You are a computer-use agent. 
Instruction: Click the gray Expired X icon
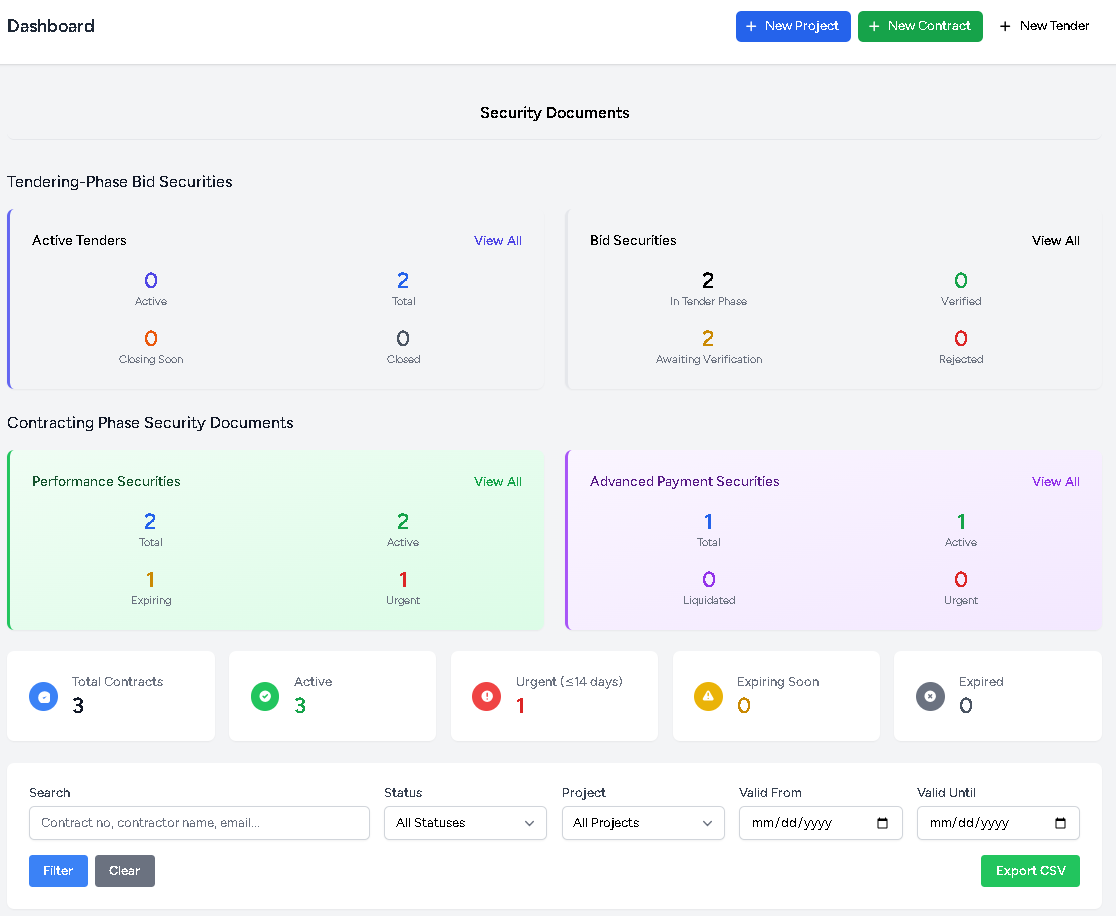click(x=930, y=696)
